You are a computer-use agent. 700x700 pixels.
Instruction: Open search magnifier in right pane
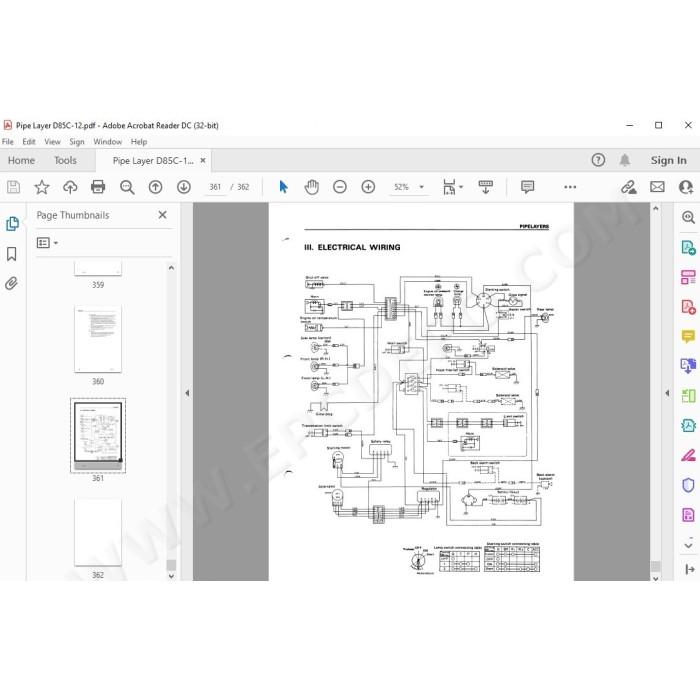[688, 217]
